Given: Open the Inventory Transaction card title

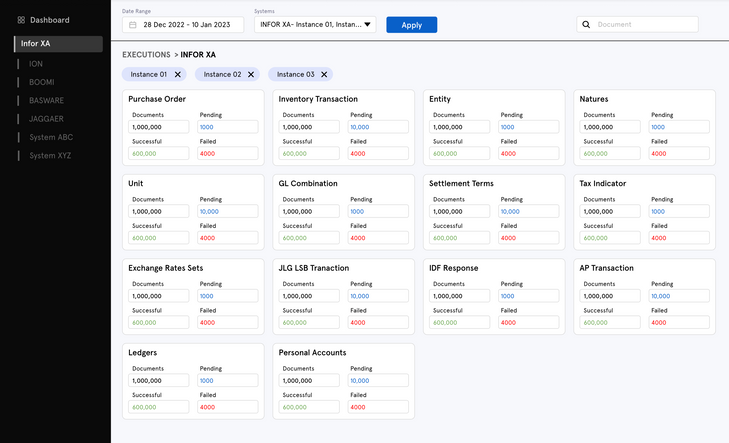Looking at the screenshot, I should 318,99.
